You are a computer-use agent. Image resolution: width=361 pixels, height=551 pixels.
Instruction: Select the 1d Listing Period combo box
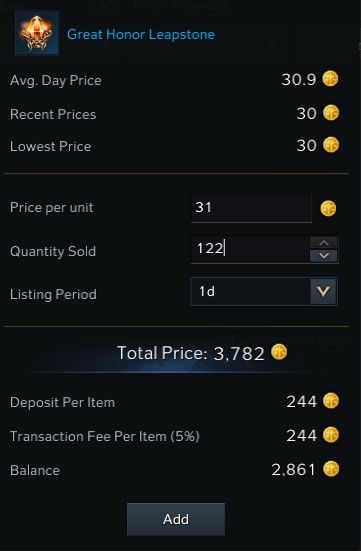[264, 291]
